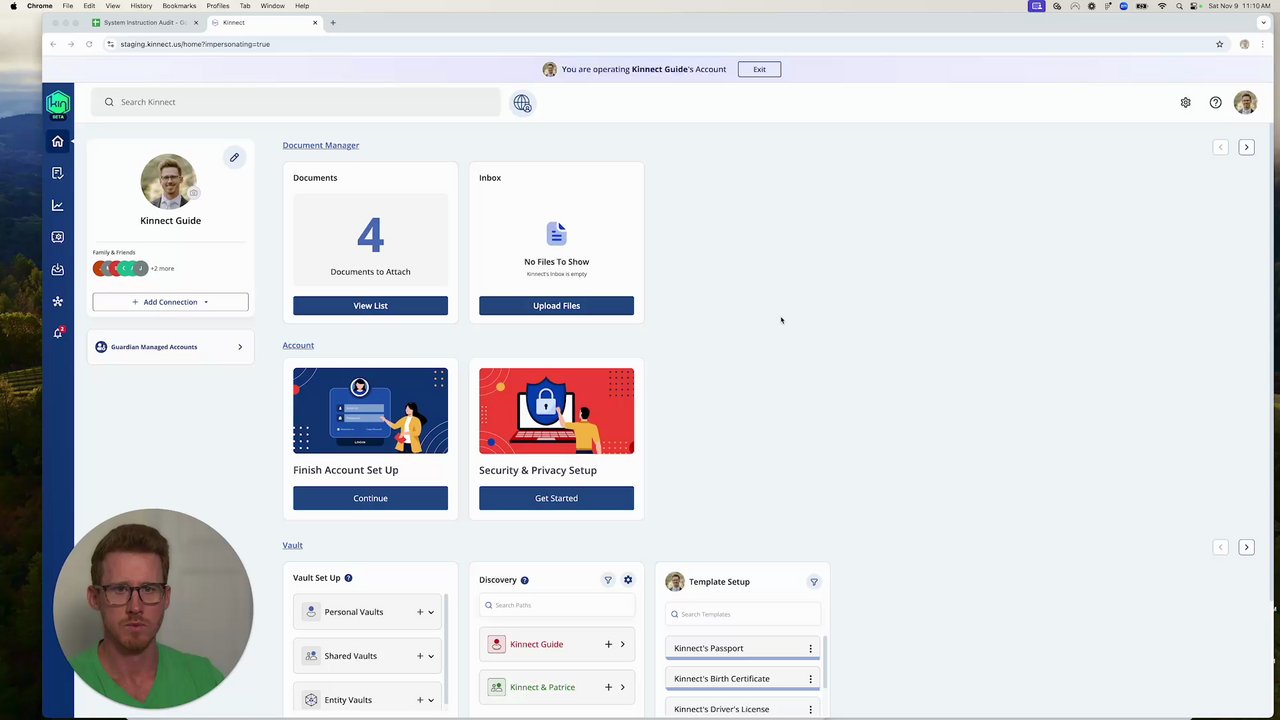Next arrow in Vault section

click(1246, 547)
